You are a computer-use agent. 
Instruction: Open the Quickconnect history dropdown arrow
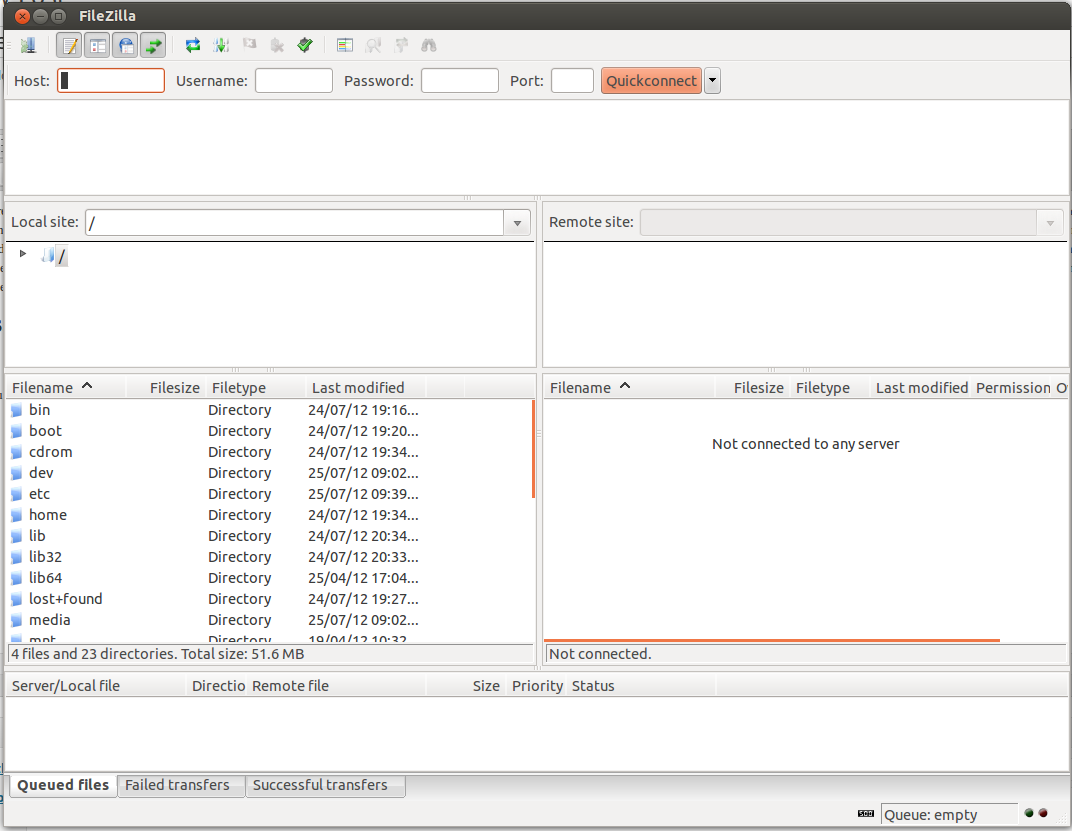tap(712, 81)
